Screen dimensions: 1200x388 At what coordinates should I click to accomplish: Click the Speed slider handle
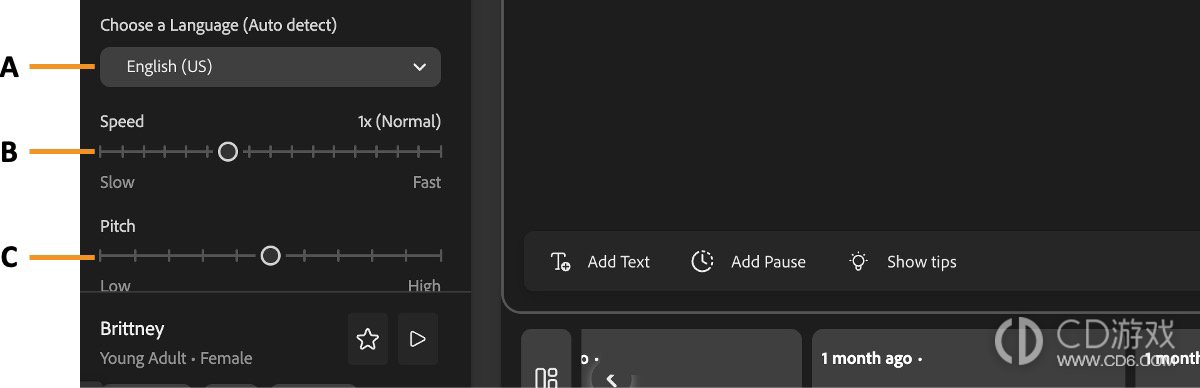pos(228,152)
